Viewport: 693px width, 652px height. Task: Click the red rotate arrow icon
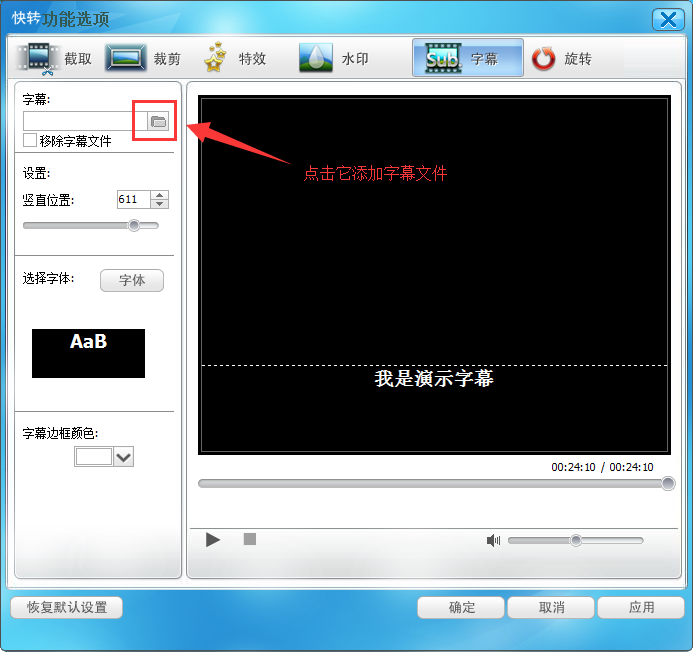[543, 58]
